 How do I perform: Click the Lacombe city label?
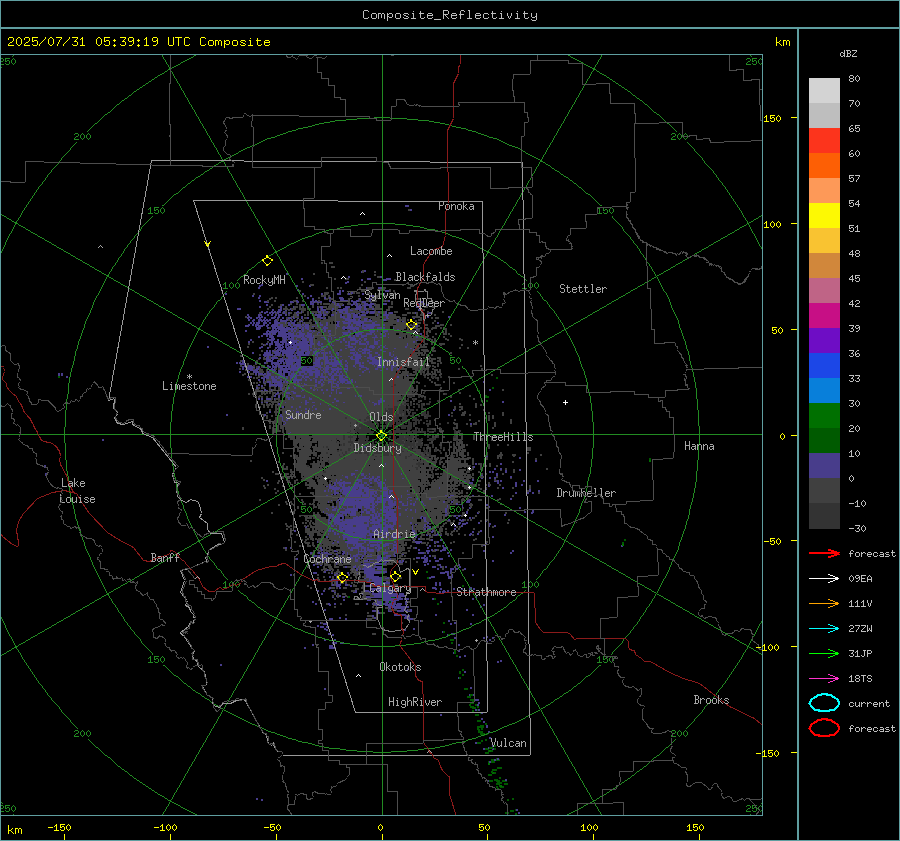click(x=431, y=251)
